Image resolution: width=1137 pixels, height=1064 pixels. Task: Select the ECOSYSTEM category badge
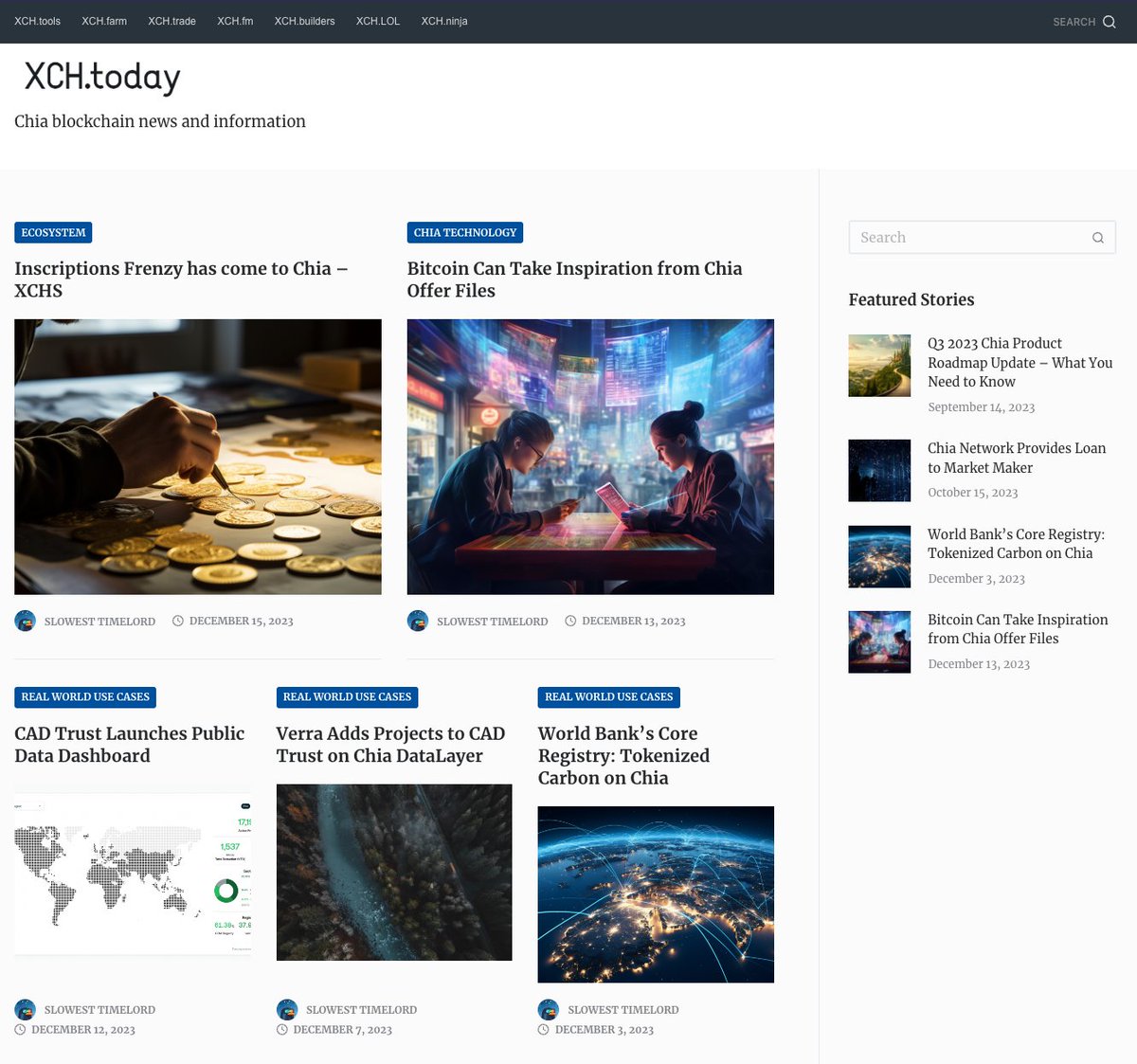(53, 232)
